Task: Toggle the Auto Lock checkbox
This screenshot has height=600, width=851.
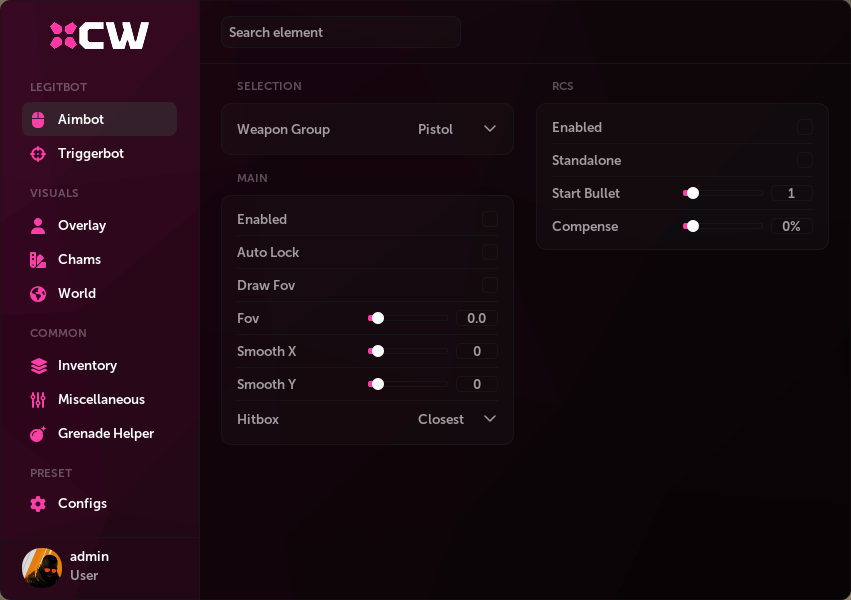Action: 490,252
